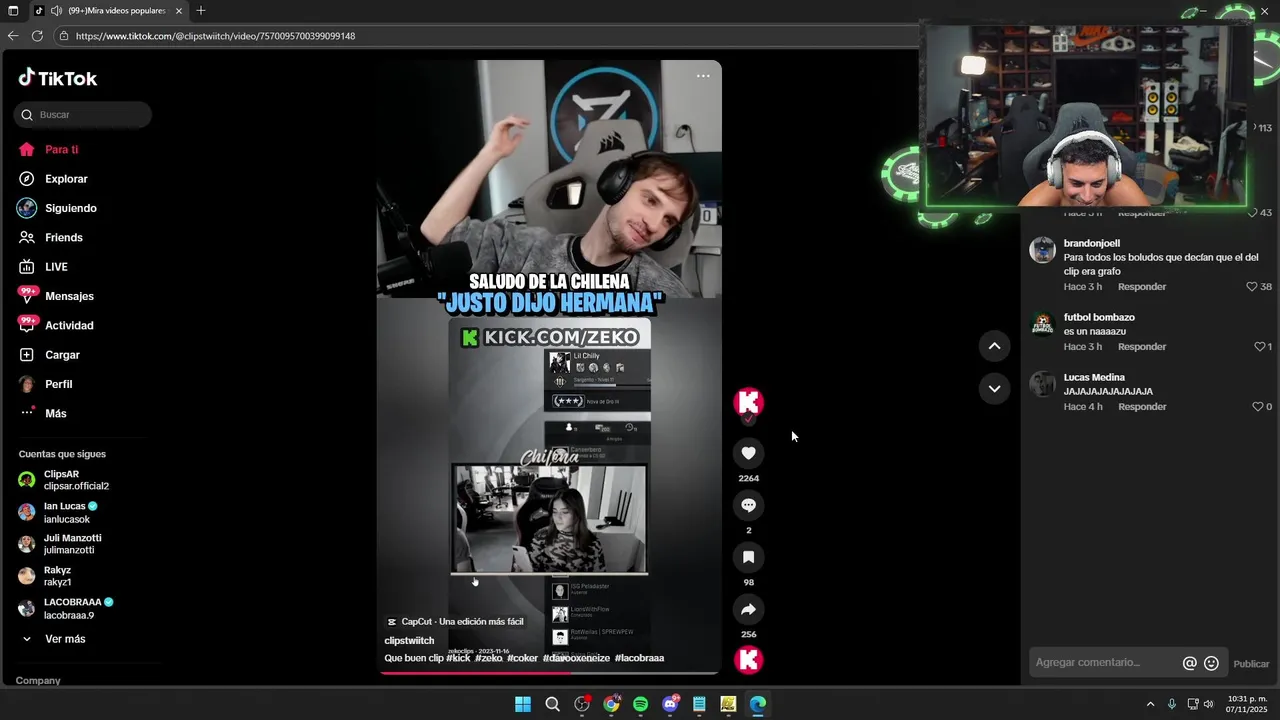Open the #kick hashtag
Image resolution: width=1280 pixels, height=720 pixels.
tap(458, 658)
